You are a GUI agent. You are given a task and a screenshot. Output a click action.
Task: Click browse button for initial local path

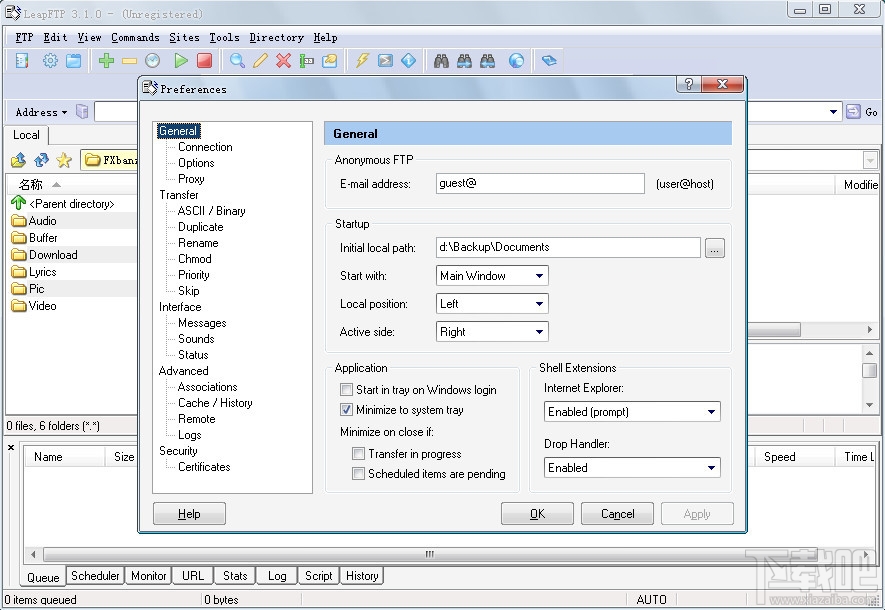pyautogui.click(x=715, y=248)
